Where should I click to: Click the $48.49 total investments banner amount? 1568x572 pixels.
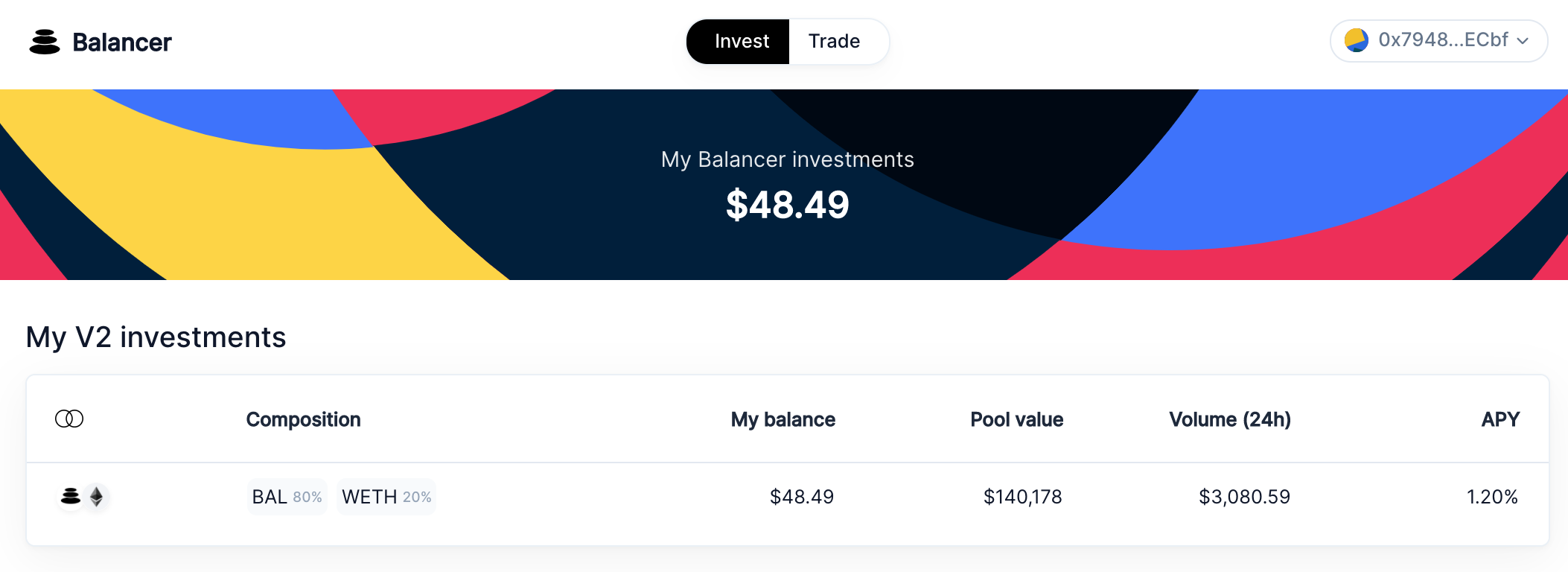click(x=788, y=205)
